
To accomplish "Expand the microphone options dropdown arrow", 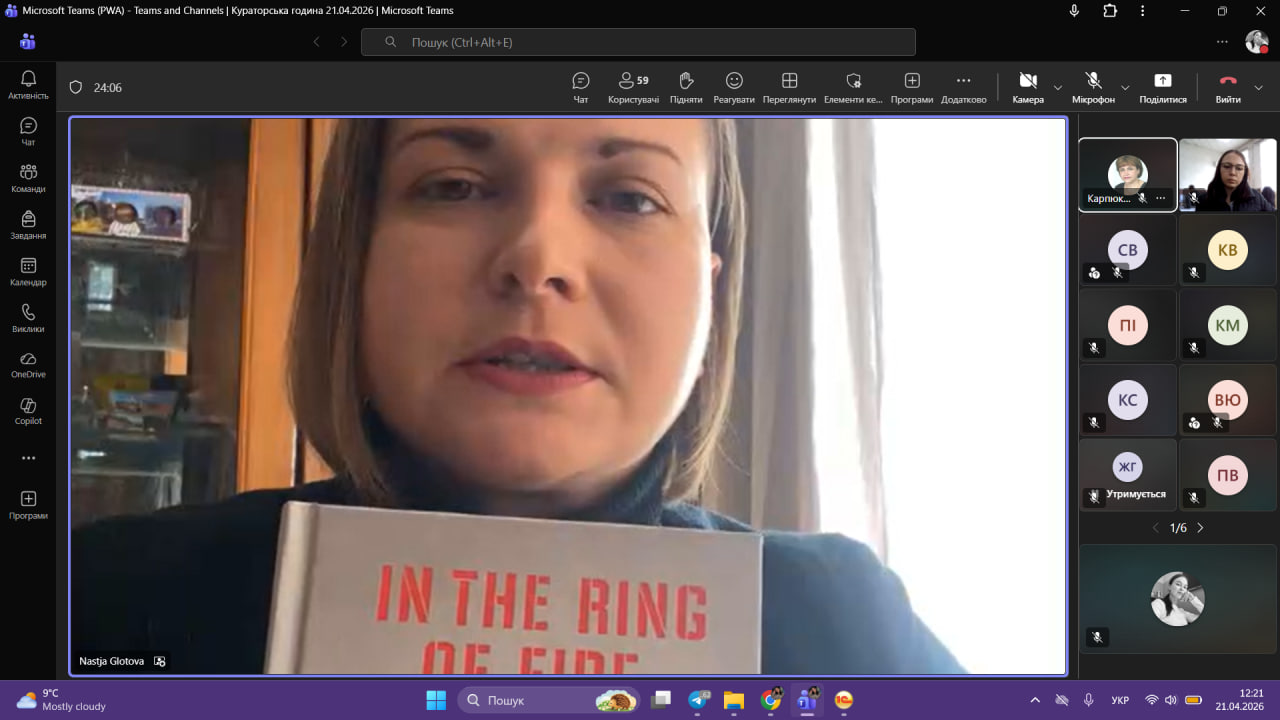I will pyautogui.click(x=1125, y=88).
